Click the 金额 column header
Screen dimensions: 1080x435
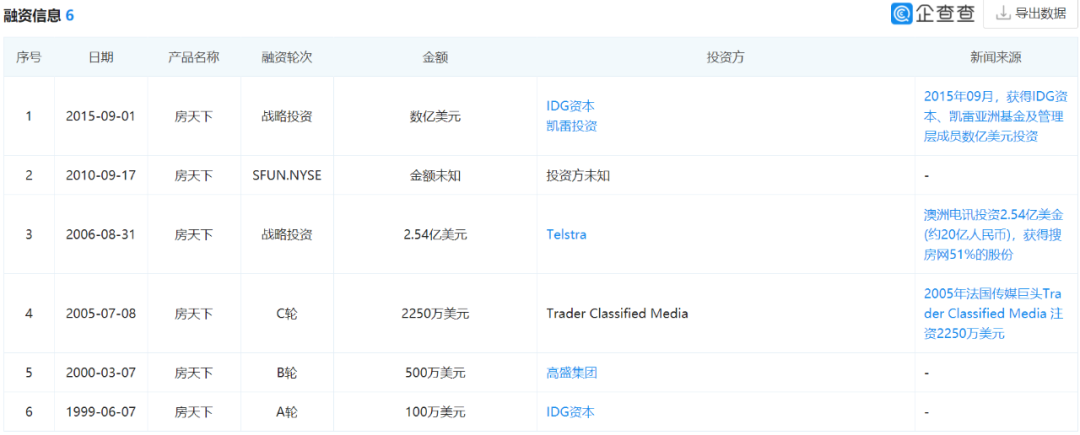(x=435, y=58)
